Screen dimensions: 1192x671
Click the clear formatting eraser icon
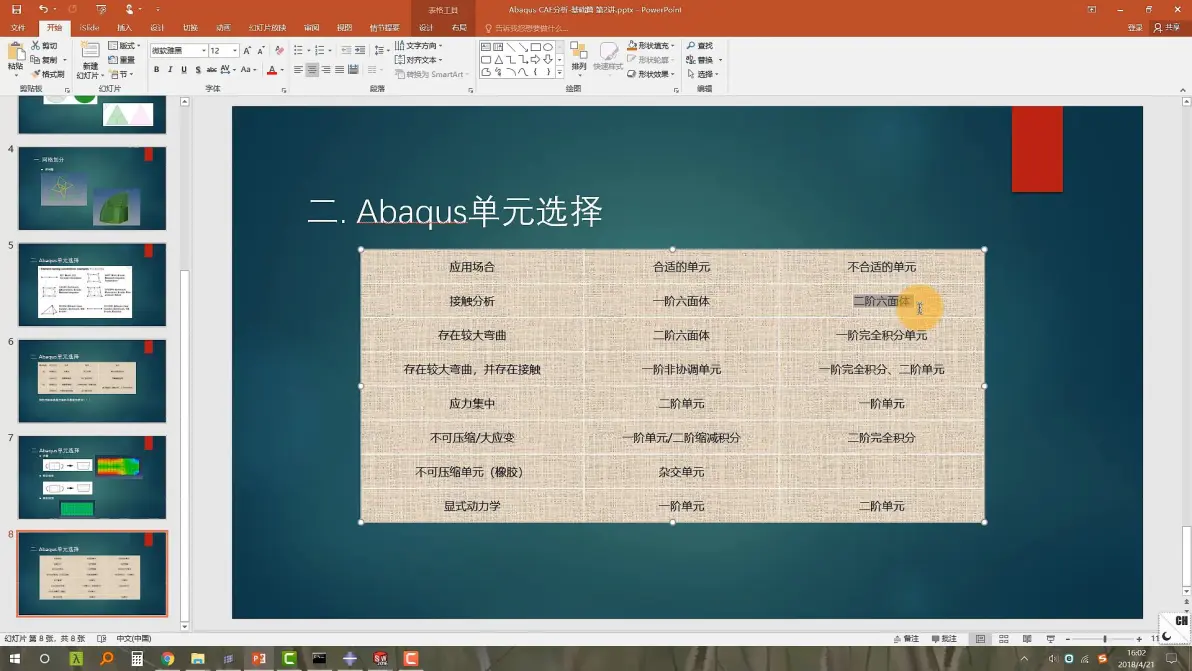click(x=280, y=50)
